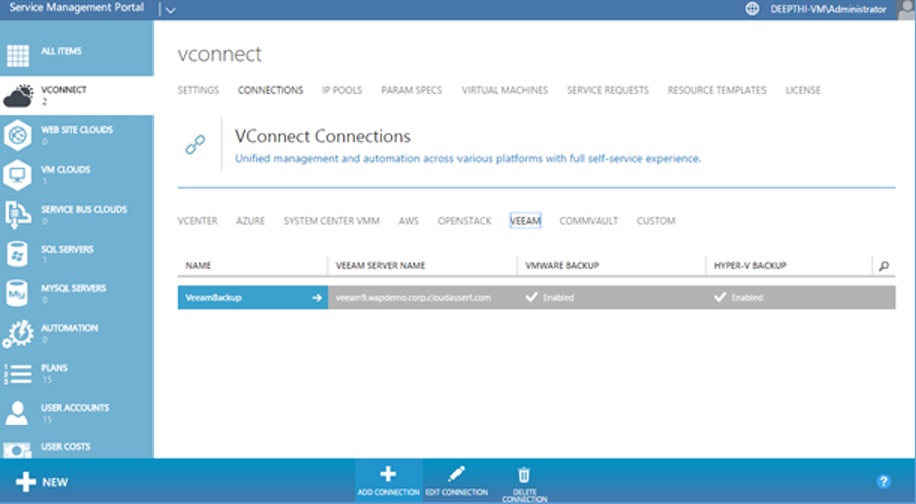This screenshot has height=504, width=916.
Task: Click the search magnifier icon in table header
Action: pos(884,266)
